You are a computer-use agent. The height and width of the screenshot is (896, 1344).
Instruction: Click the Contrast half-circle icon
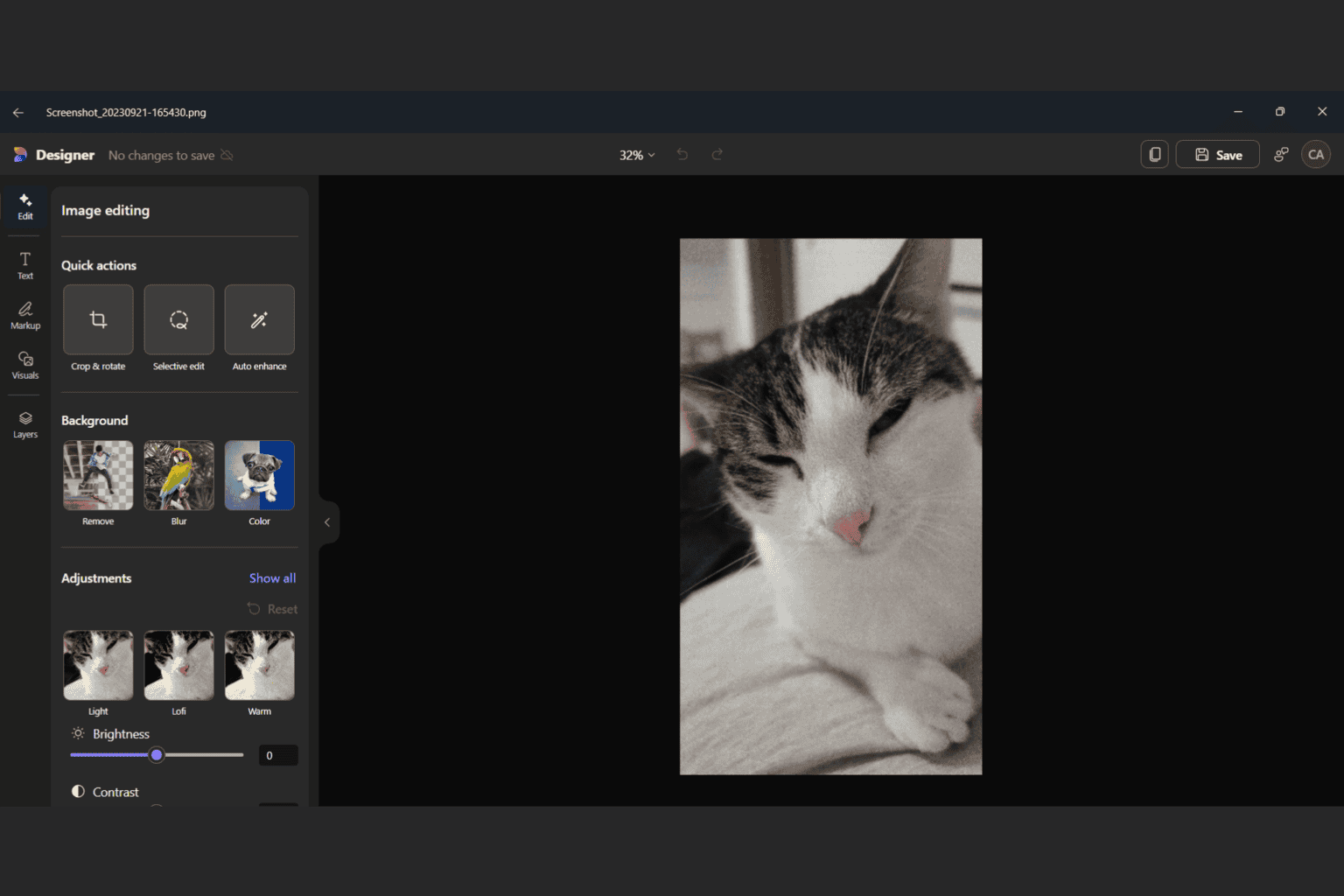(78, 791)
